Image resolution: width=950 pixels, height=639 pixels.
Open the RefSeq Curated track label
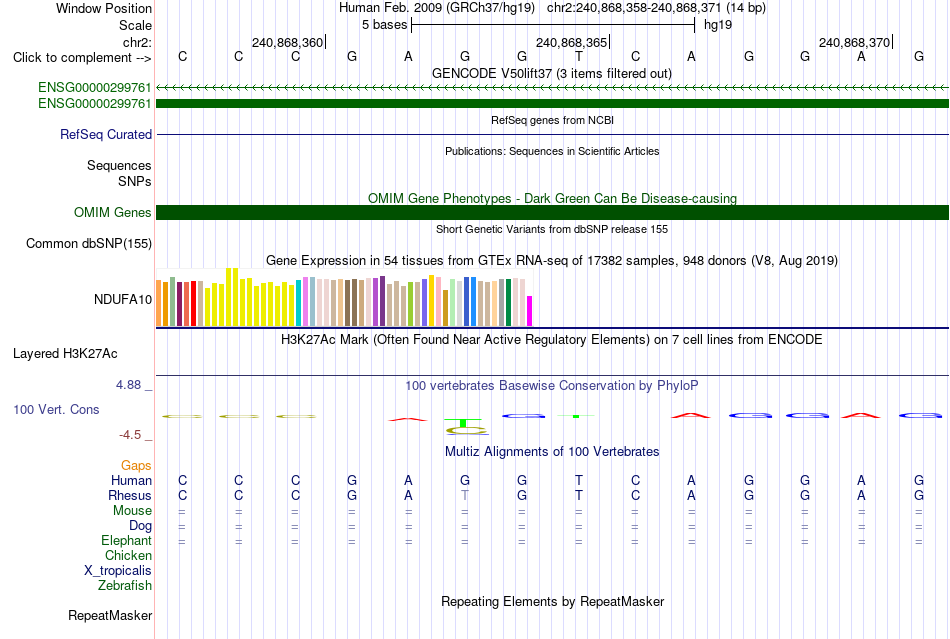click(106, 134)
